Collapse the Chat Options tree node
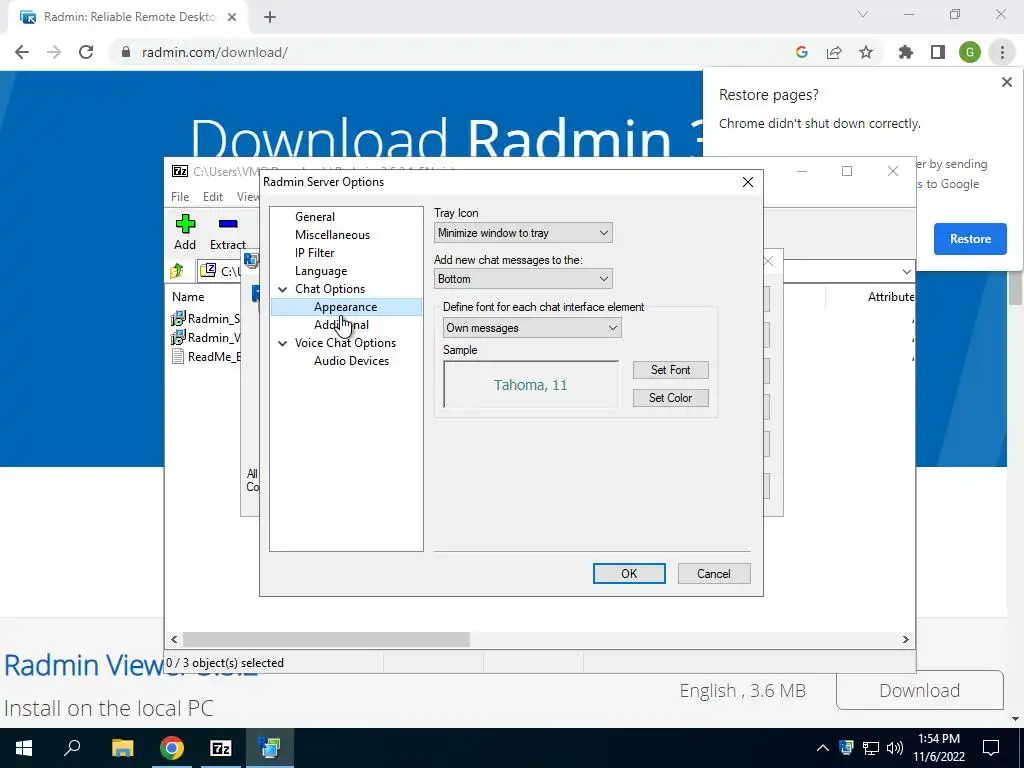This screenshot has width=1024, height=768. pos(283,289)
